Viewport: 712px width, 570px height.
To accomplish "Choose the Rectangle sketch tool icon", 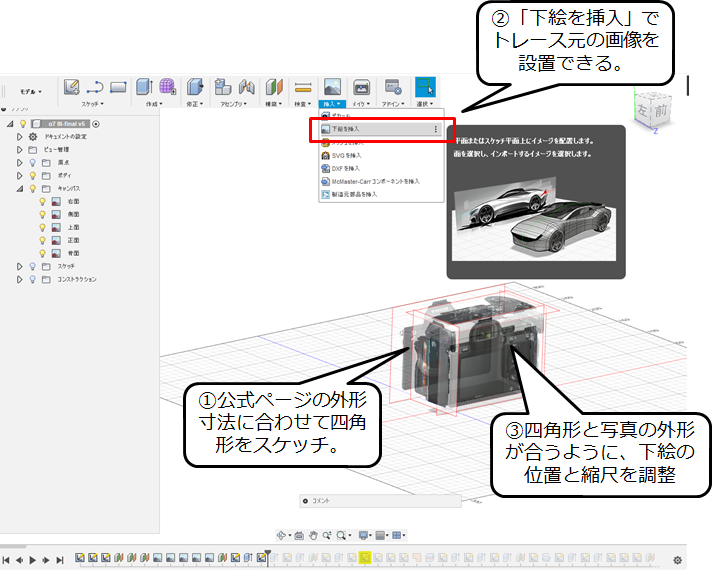I will 118,87.
